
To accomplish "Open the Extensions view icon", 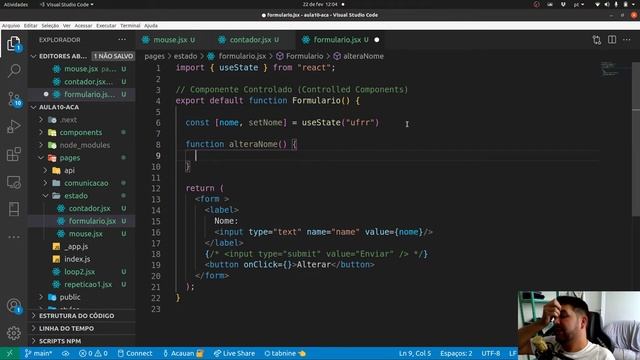I will pyautogui.click(x=13, y=154).
